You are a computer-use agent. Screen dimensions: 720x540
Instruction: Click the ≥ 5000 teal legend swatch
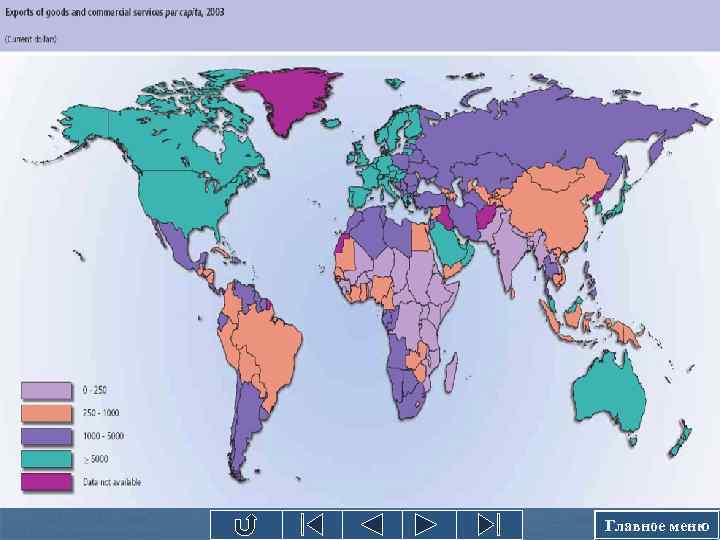tap(46, 459)
